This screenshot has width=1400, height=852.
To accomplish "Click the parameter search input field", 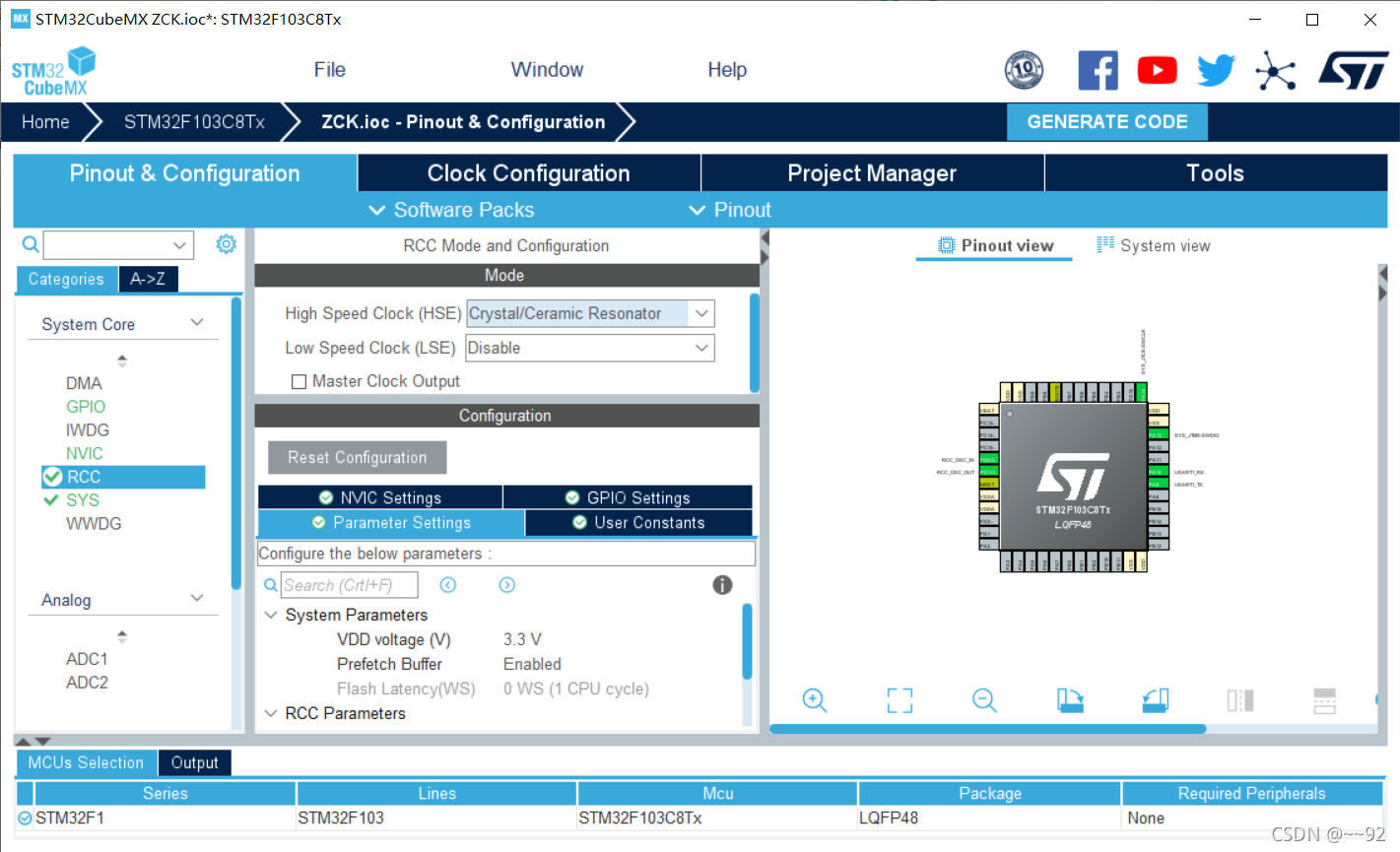I will coord(349,585).
